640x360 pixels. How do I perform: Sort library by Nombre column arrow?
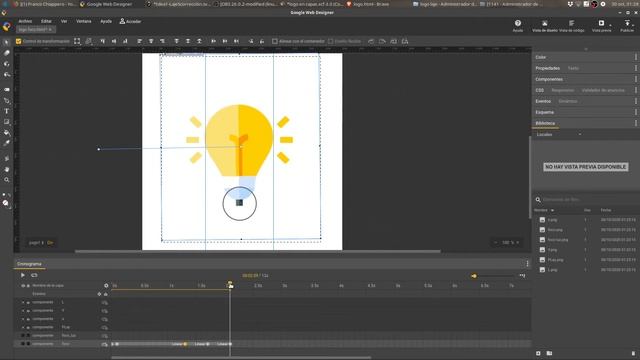(552, 210)
